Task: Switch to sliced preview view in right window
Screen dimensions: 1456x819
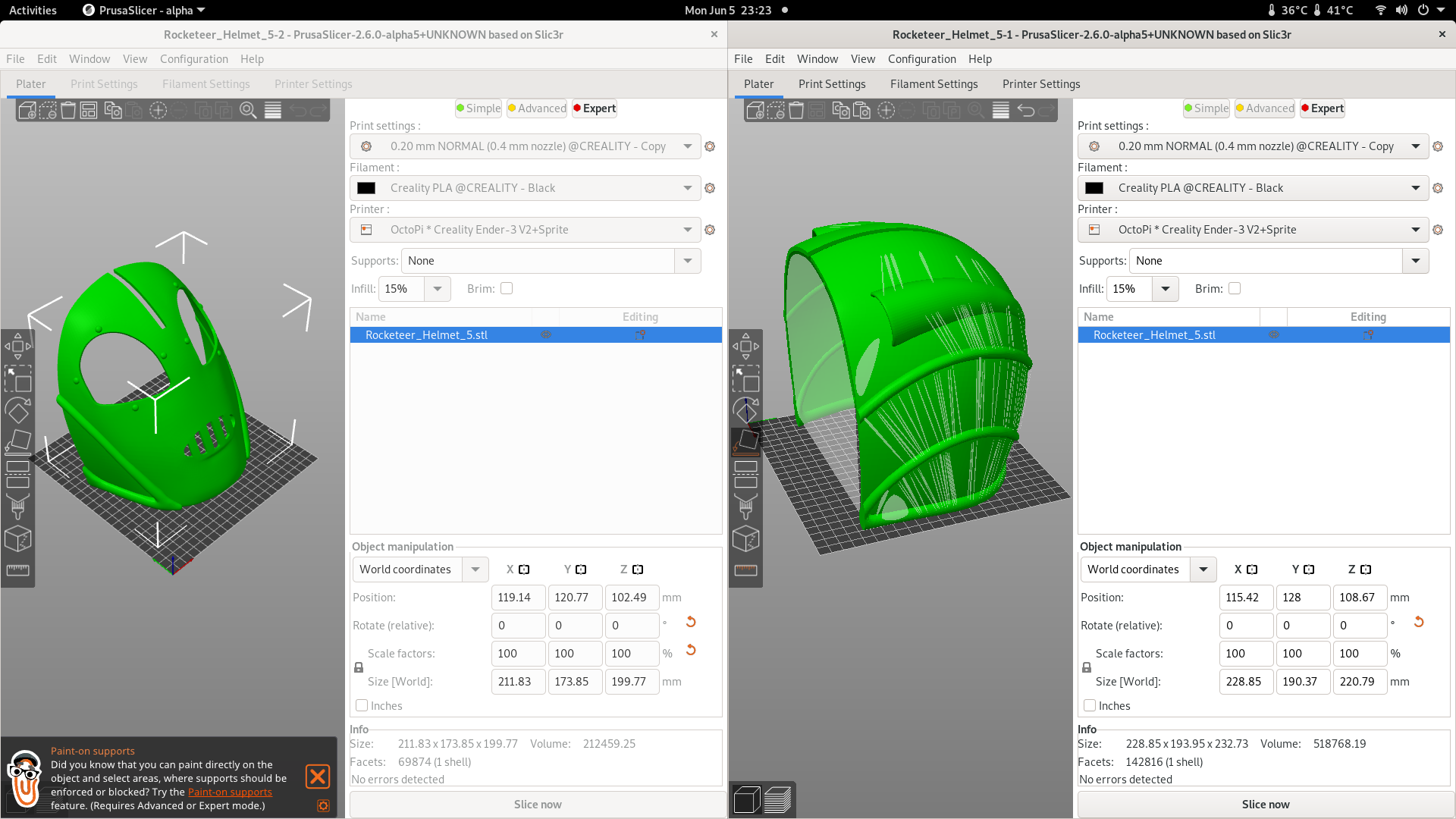Action: click(x=778, y=800)
